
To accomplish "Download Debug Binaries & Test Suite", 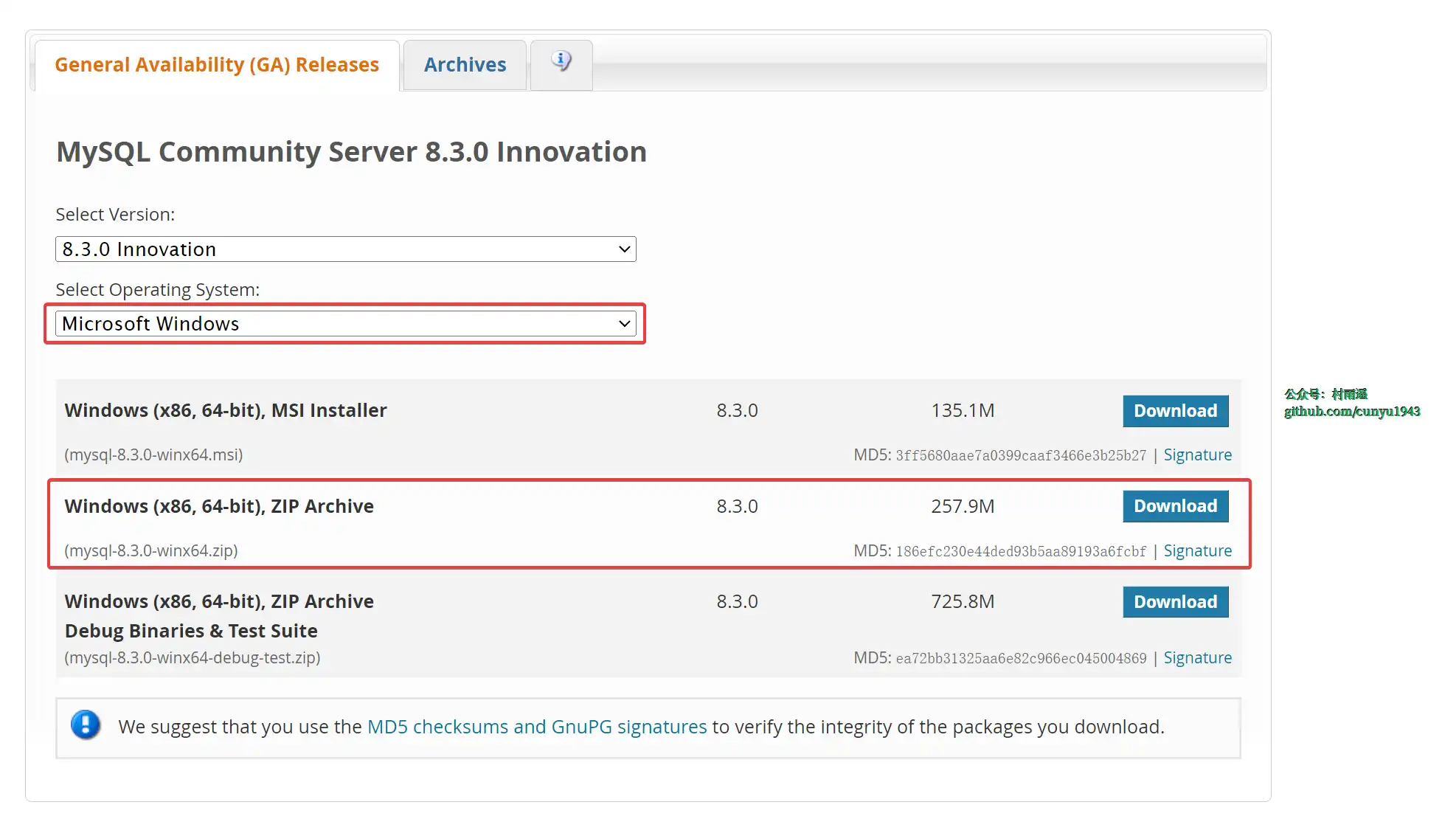I will tap(1175, 602).
